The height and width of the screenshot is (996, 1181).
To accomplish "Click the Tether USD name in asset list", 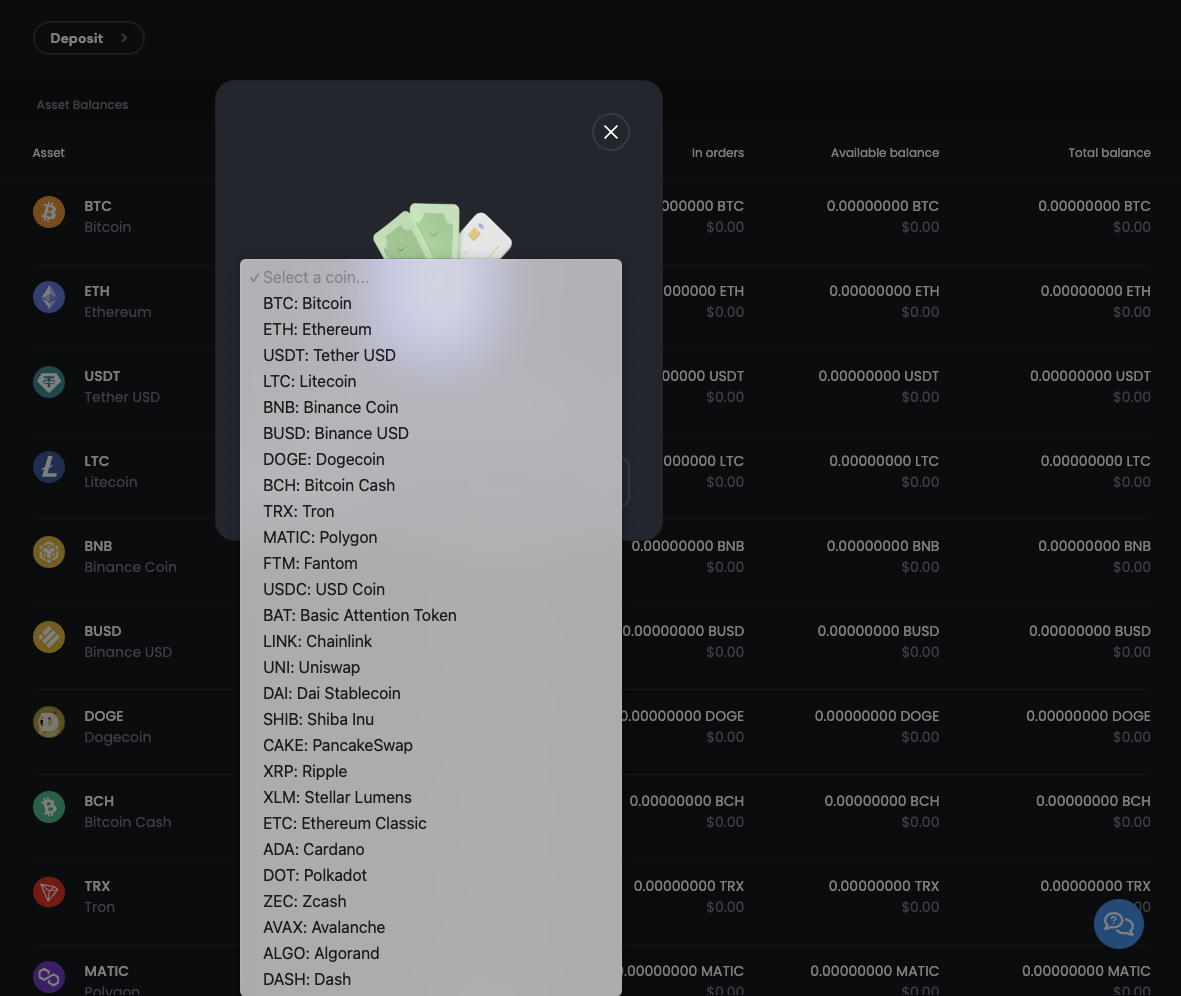I will [x=122, y=397].
